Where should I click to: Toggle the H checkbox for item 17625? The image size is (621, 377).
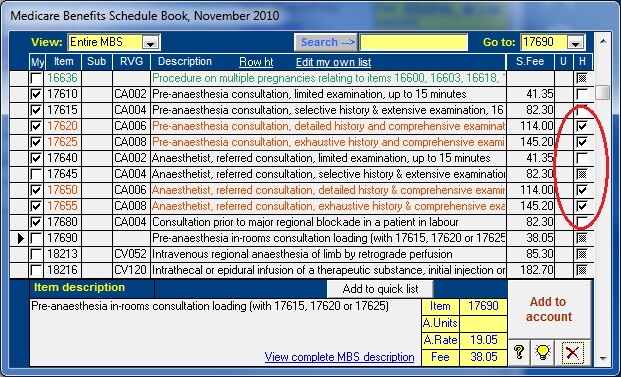[x=582, y=142]
